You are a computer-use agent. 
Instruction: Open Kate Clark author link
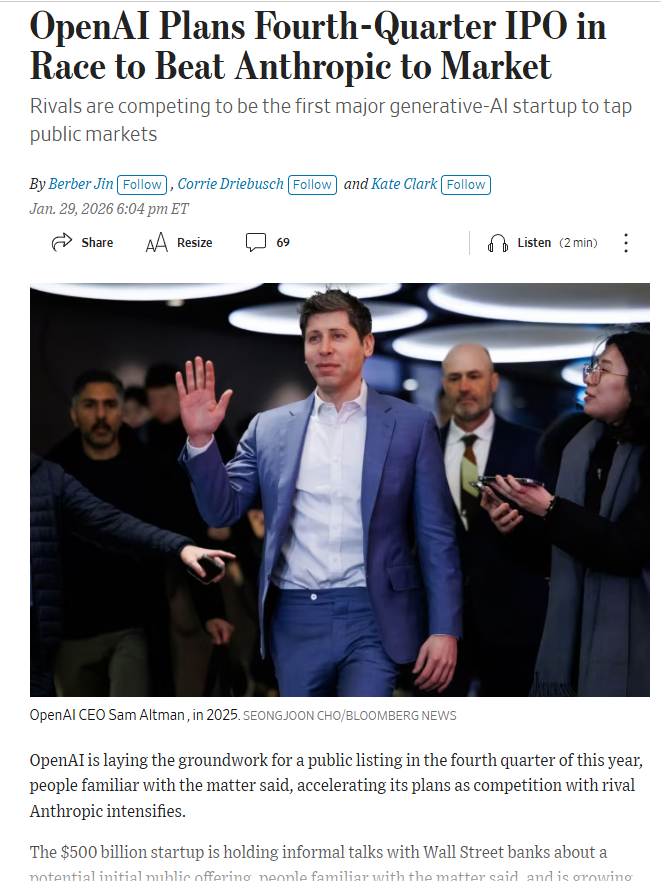click(404, 184)
